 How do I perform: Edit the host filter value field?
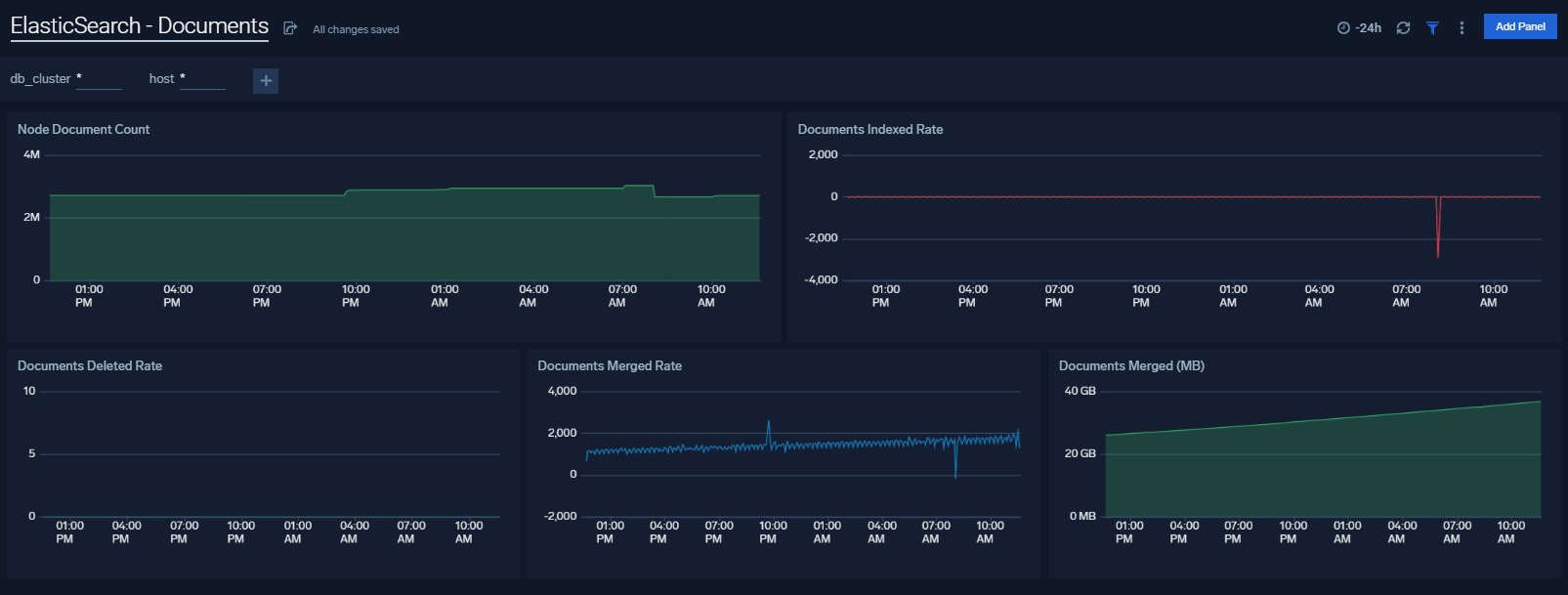coord(202,79)
